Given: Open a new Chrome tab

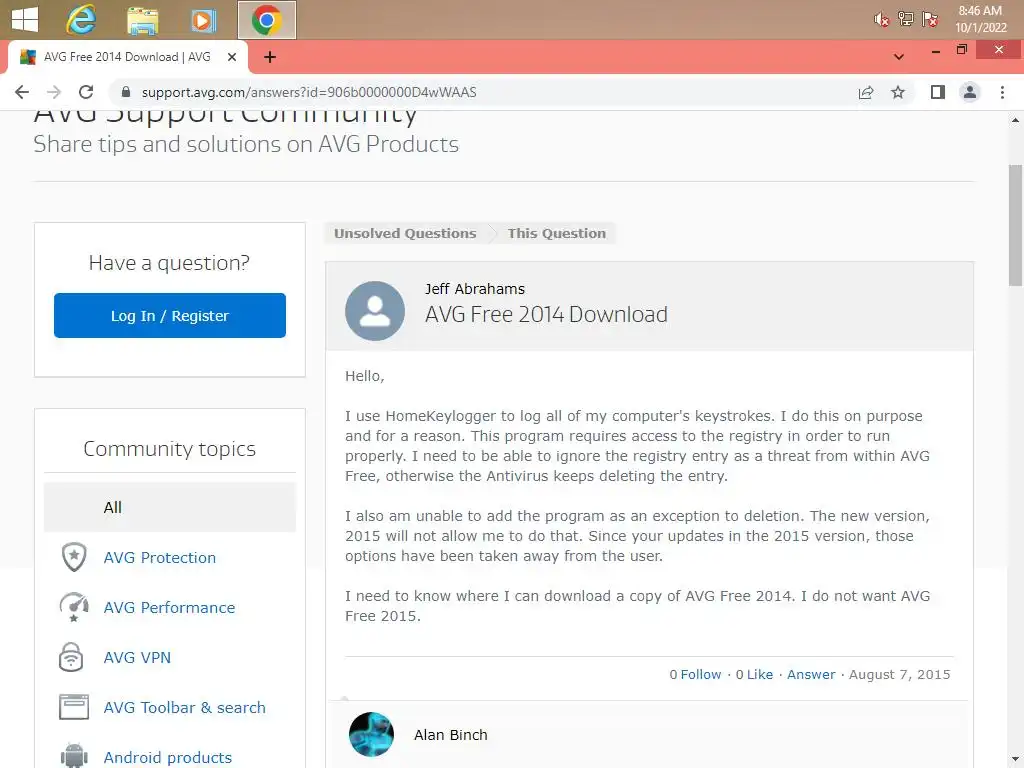Looking at the screenshot, I should coord(270,57).
